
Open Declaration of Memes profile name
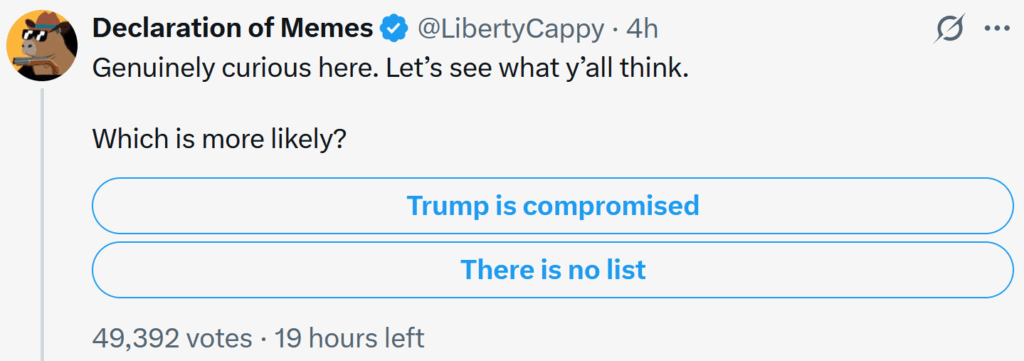coord(233,29)
